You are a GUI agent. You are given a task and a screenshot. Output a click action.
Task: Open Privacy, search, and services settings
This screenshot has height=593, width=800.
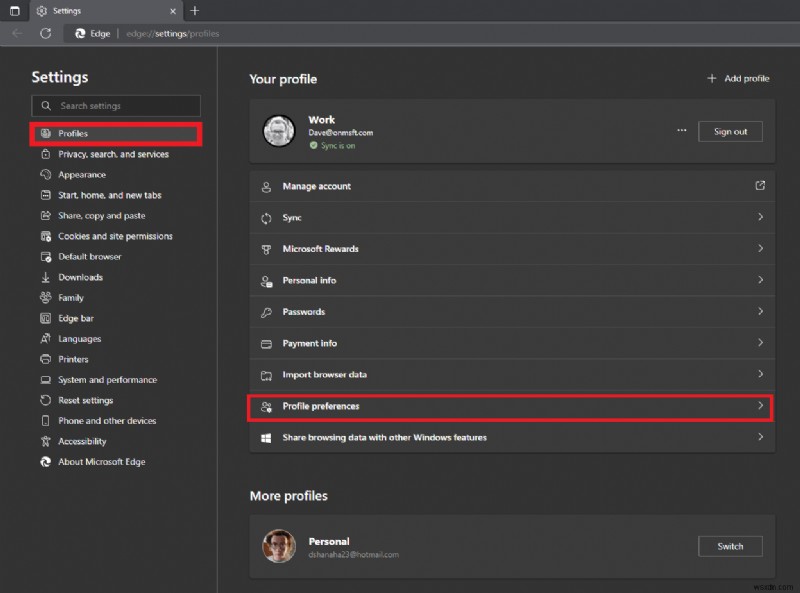(116, 154)
